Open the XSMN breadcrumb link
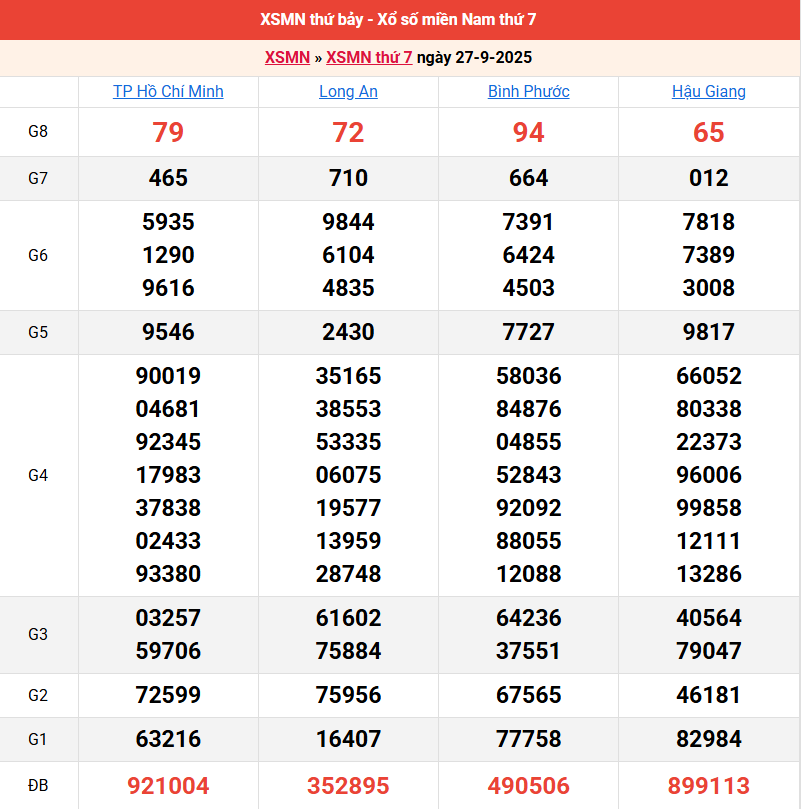 pos(287,58)
